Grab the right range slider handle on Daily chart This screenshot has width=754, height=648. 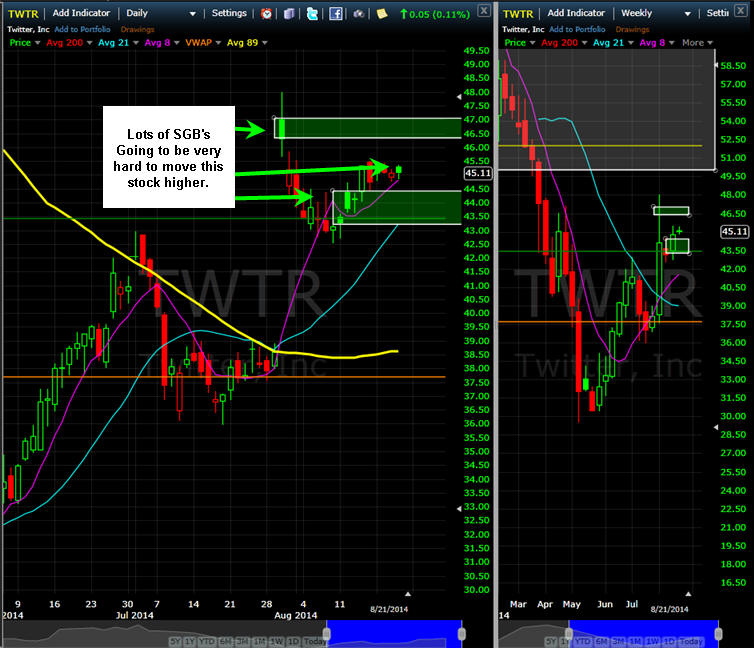(x=462, y=634)
